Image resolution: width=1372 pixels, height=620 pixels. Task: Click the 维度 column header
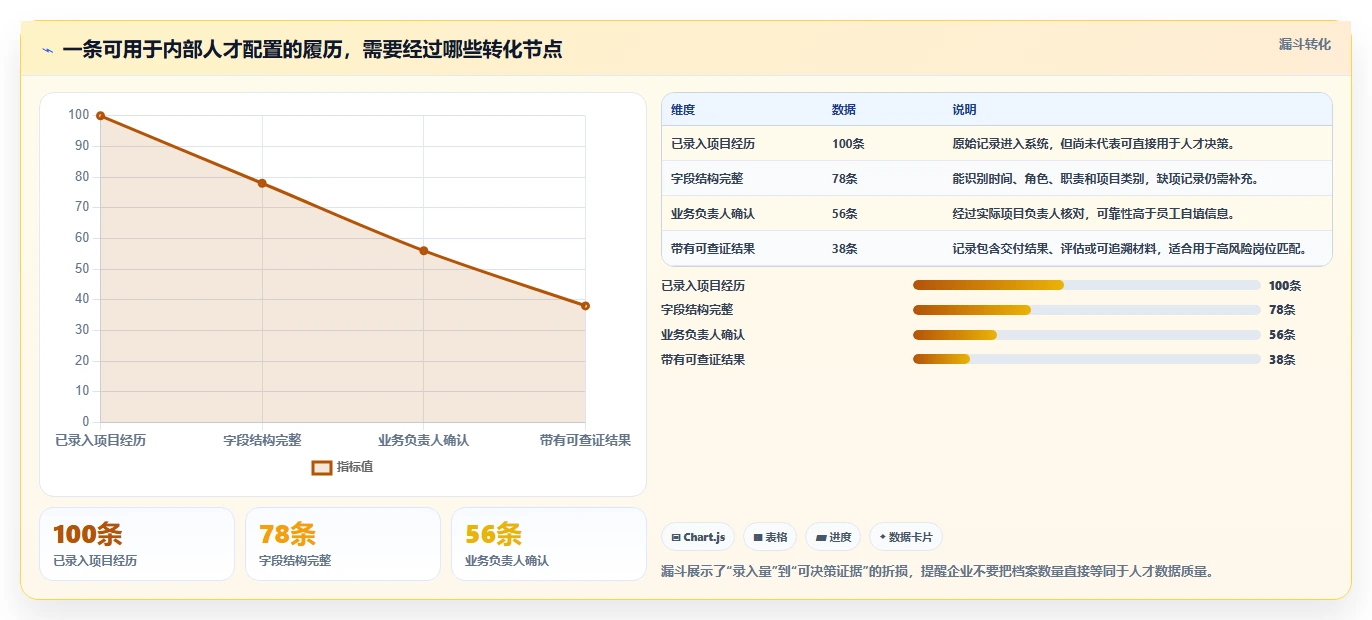(683, 110)
